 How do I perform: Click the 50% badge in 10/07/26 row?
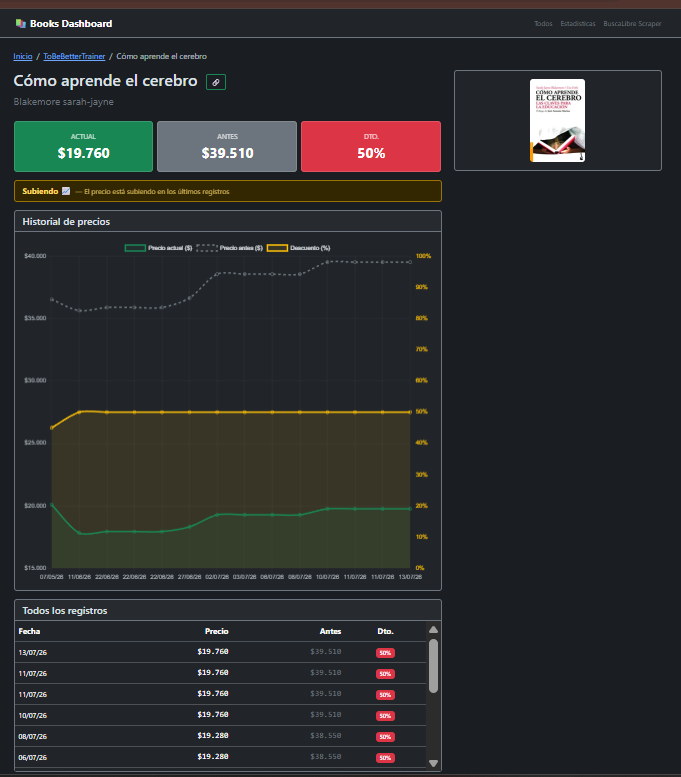385,716
